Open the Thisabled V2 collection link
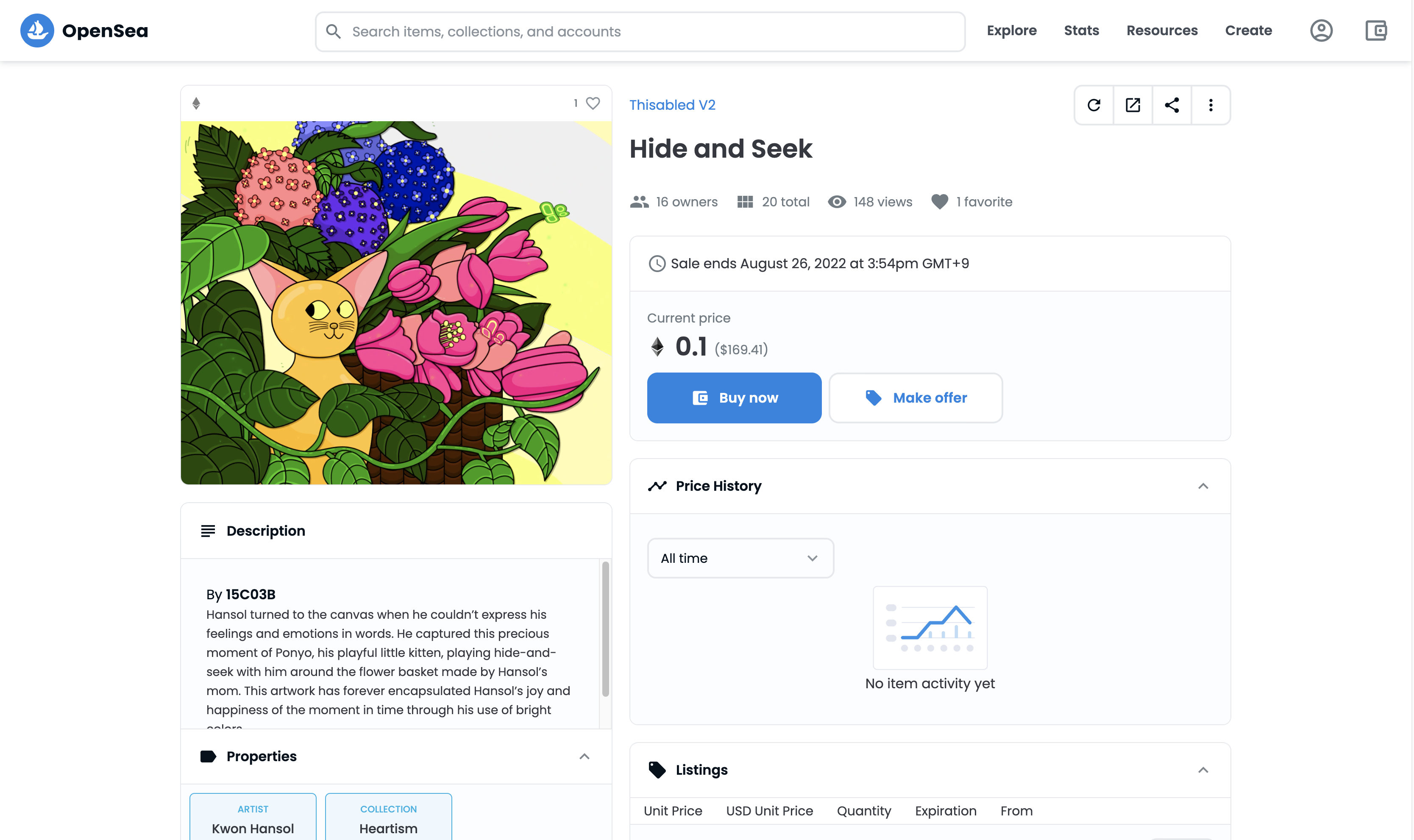Viewport: 1414px width, 840px height. (673, 105)
